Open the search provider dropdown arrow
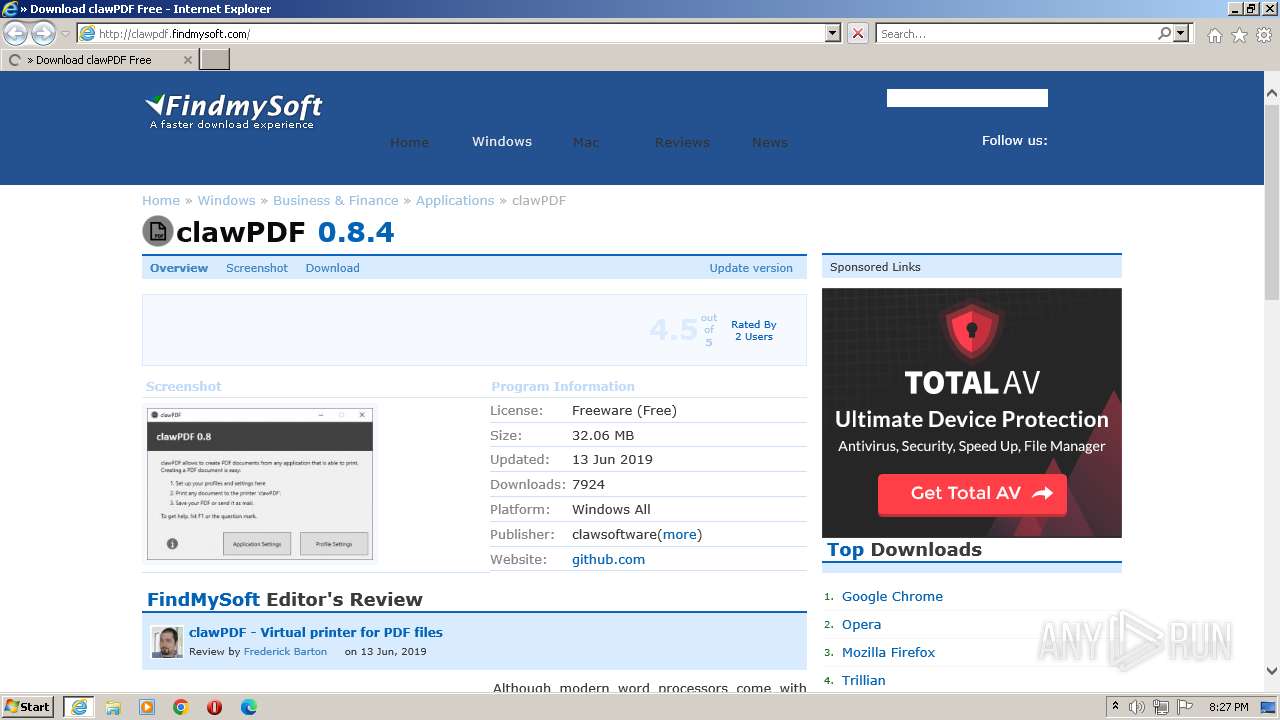Image resolution: width=1280 pixels, height=720 pixels. (x=1182, y=33)
